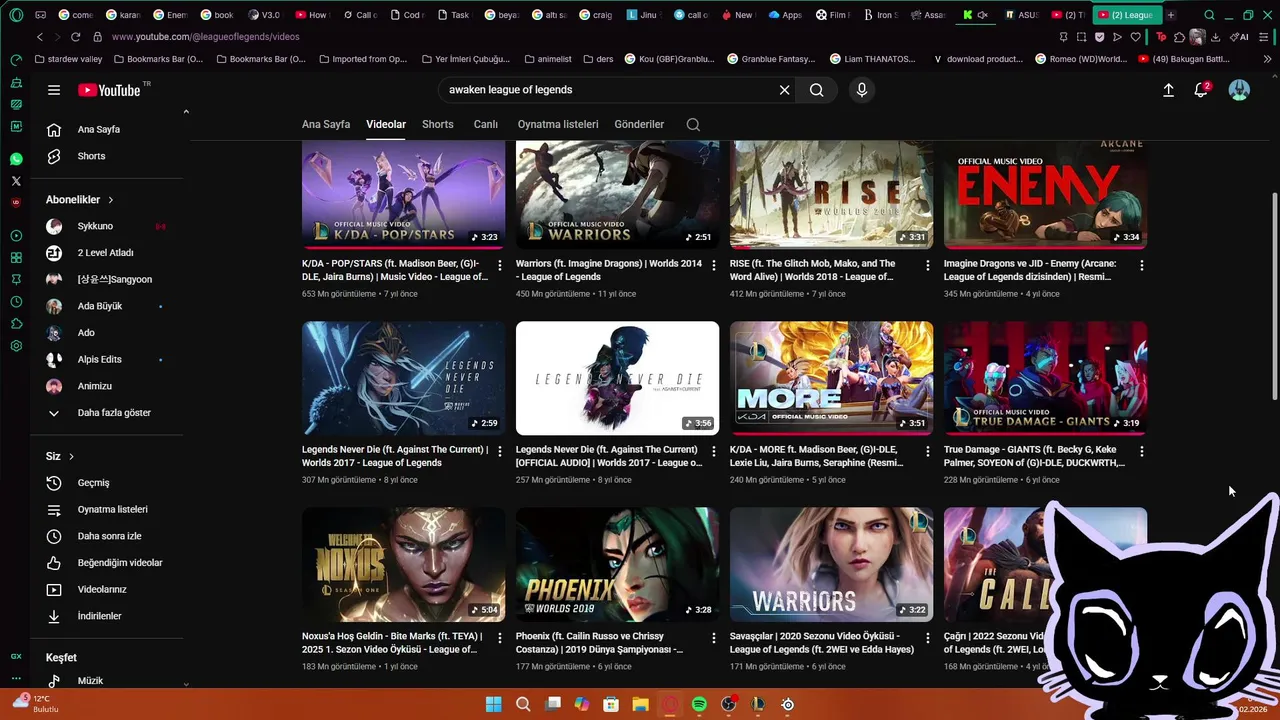Open more options for Phoenix video

(x=714, y=637)
